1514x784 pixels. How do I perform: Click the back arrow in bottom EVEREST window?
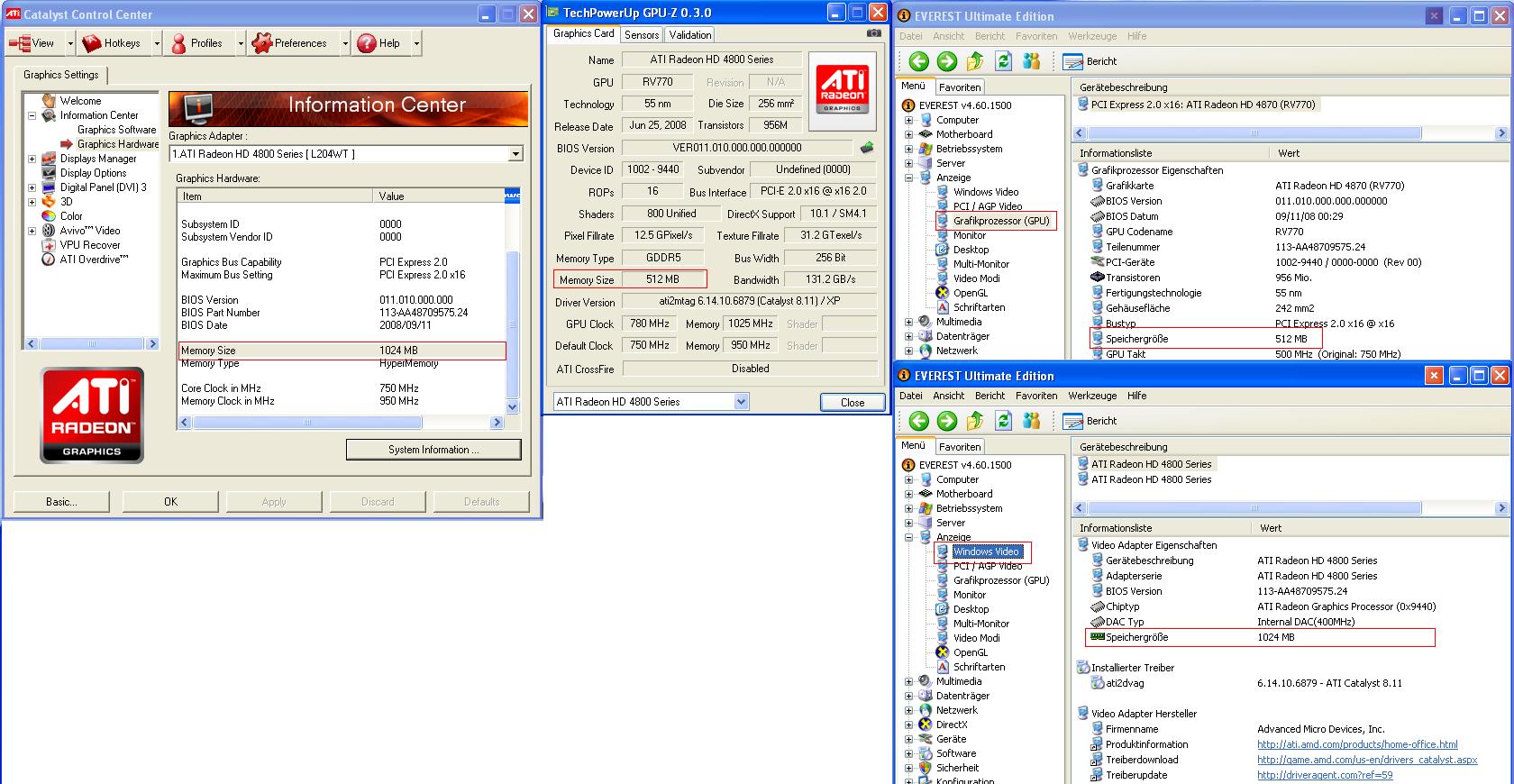click(x=918, y=421)
